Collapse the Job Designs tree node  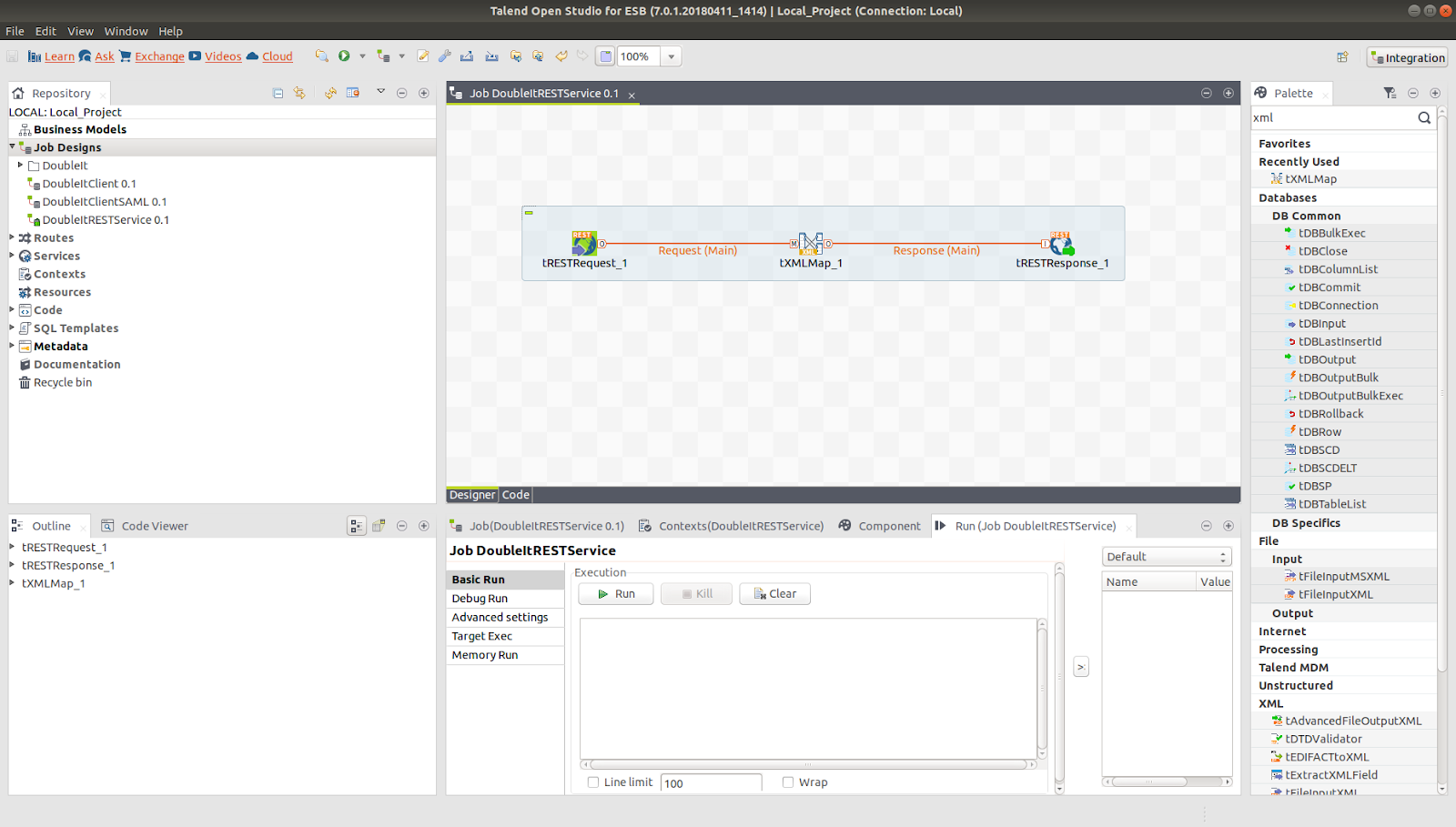(12, 146)
